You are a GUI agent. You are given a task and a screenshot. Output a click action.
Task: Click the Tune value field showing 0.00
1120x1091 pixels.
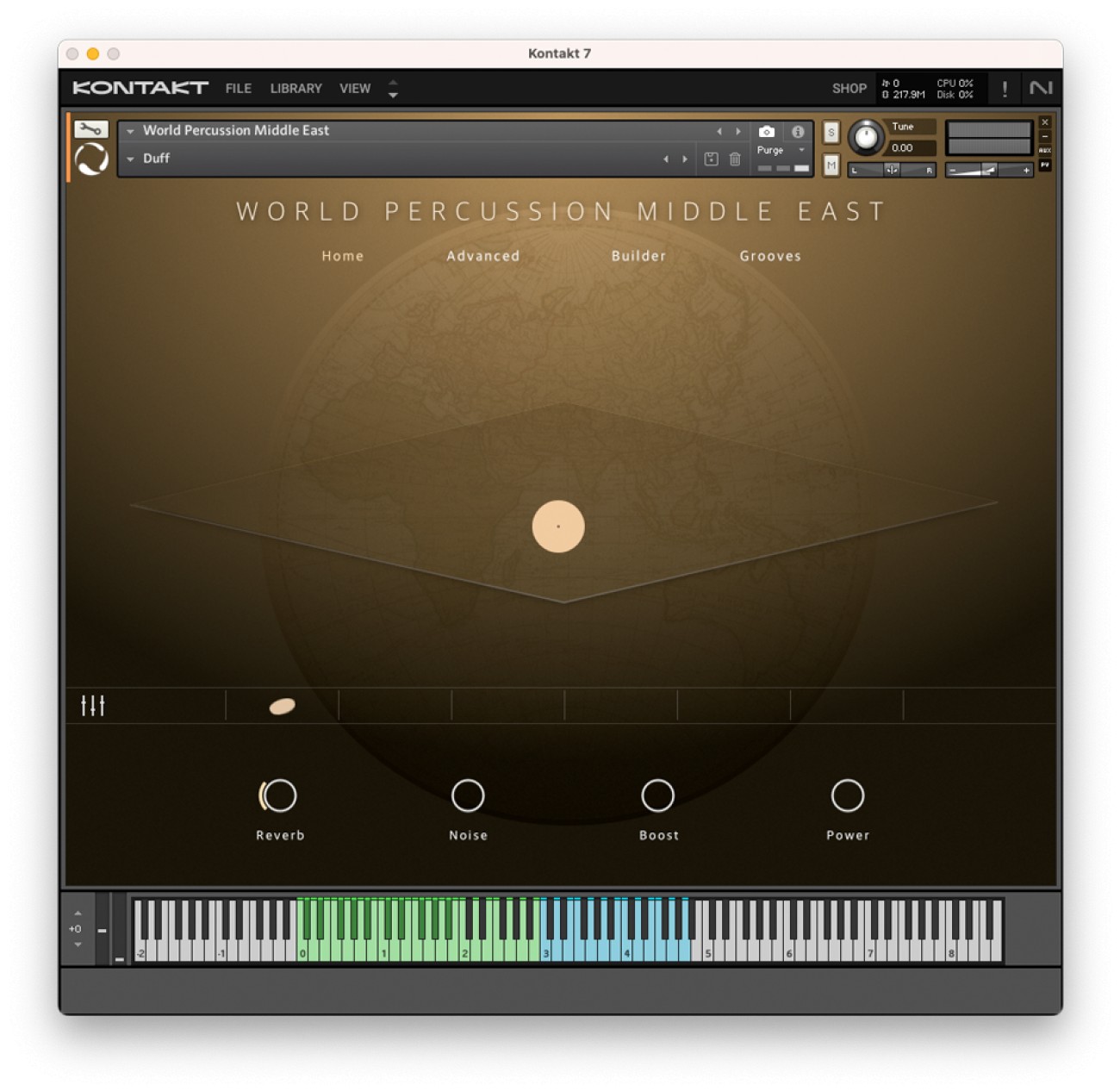(901, 147)
